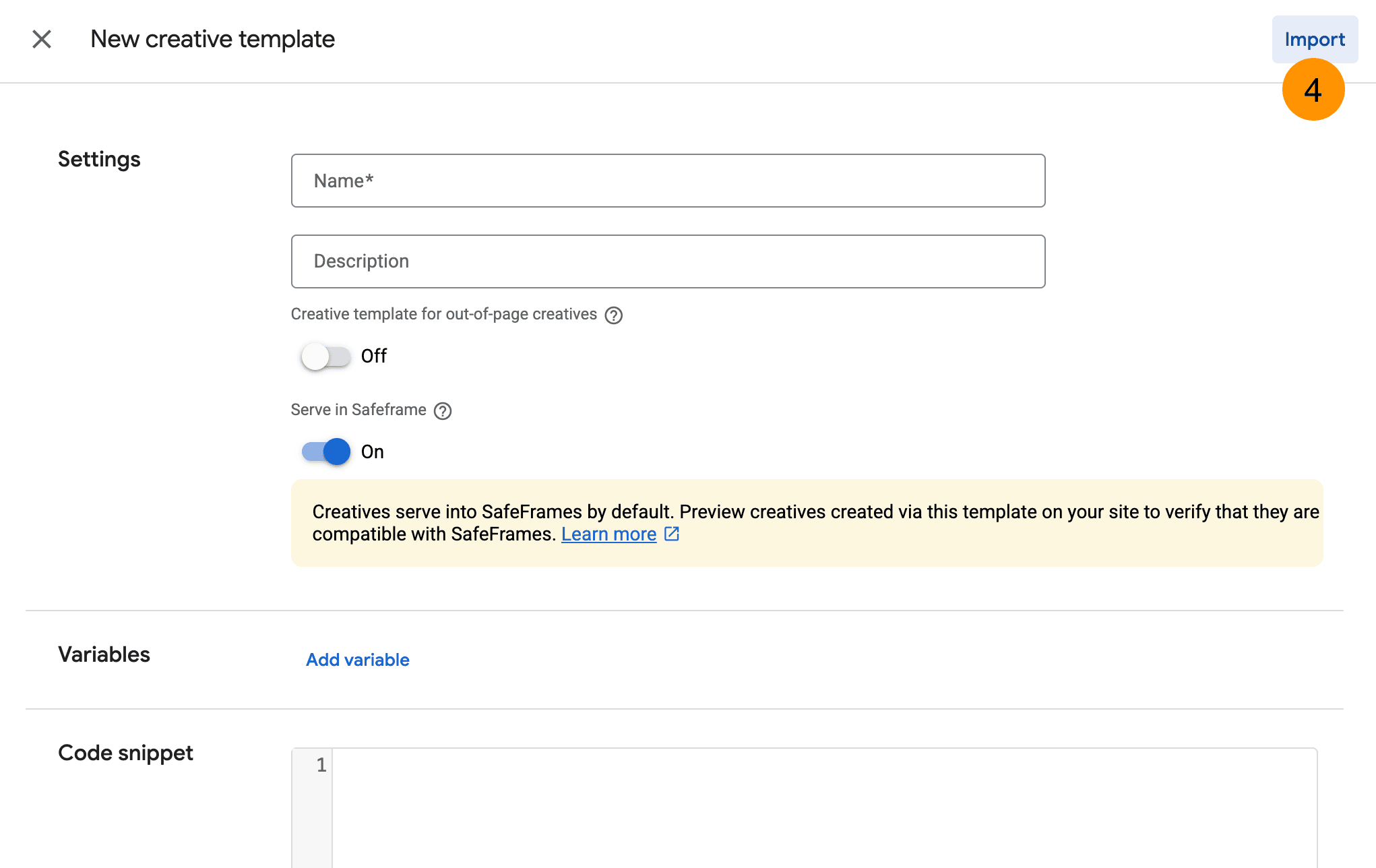Image resolution: width=1376 pixels, height=868 pixels.
Task: Click line number 1 in code gutter
Action: pos(321,765)
